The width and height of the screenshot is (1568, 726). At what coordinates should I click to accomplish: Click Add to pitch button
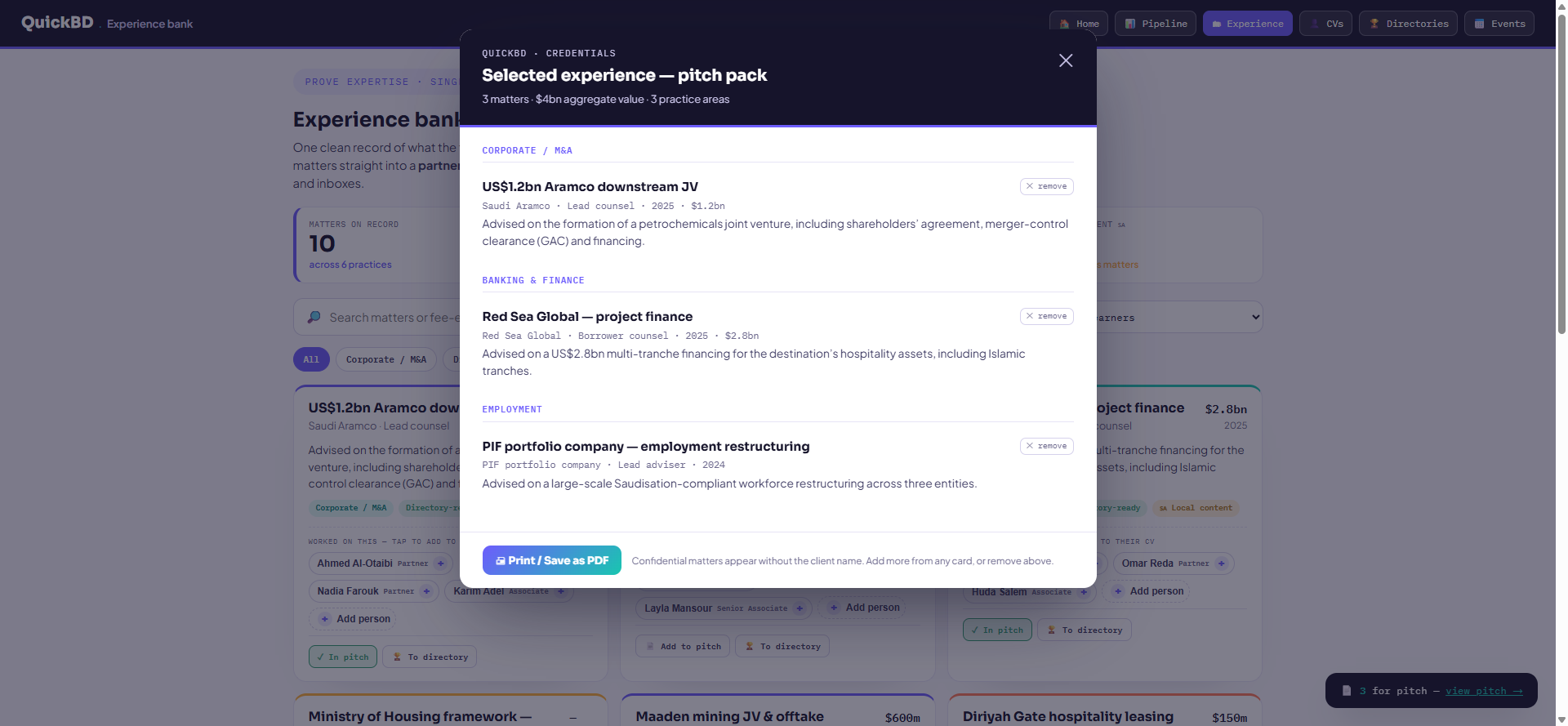pos(683,646)
